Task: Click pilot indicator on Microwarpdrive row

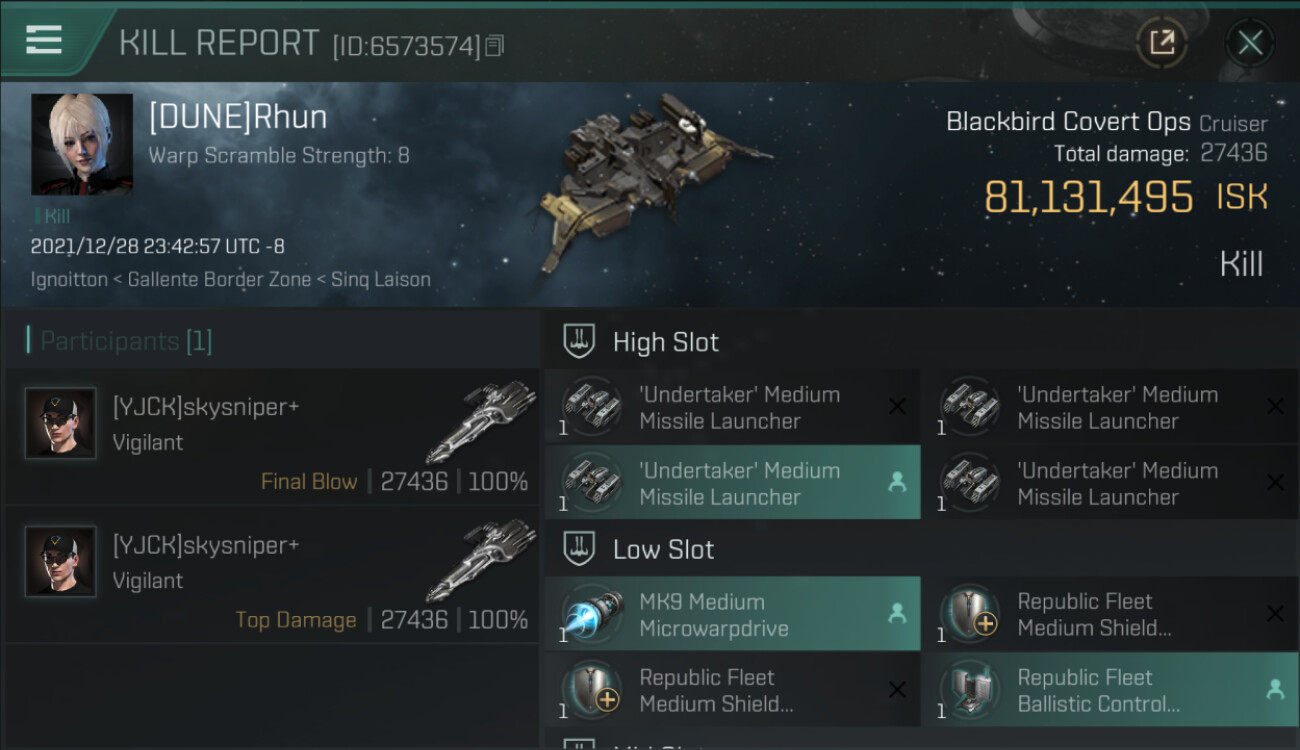Action: [897, 615]
